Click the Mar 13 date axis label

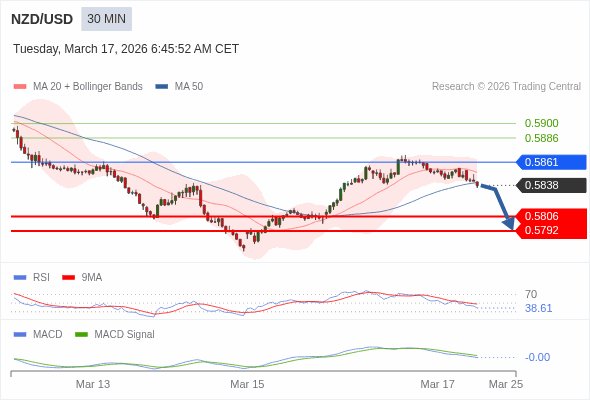click(x=93, y=384)
